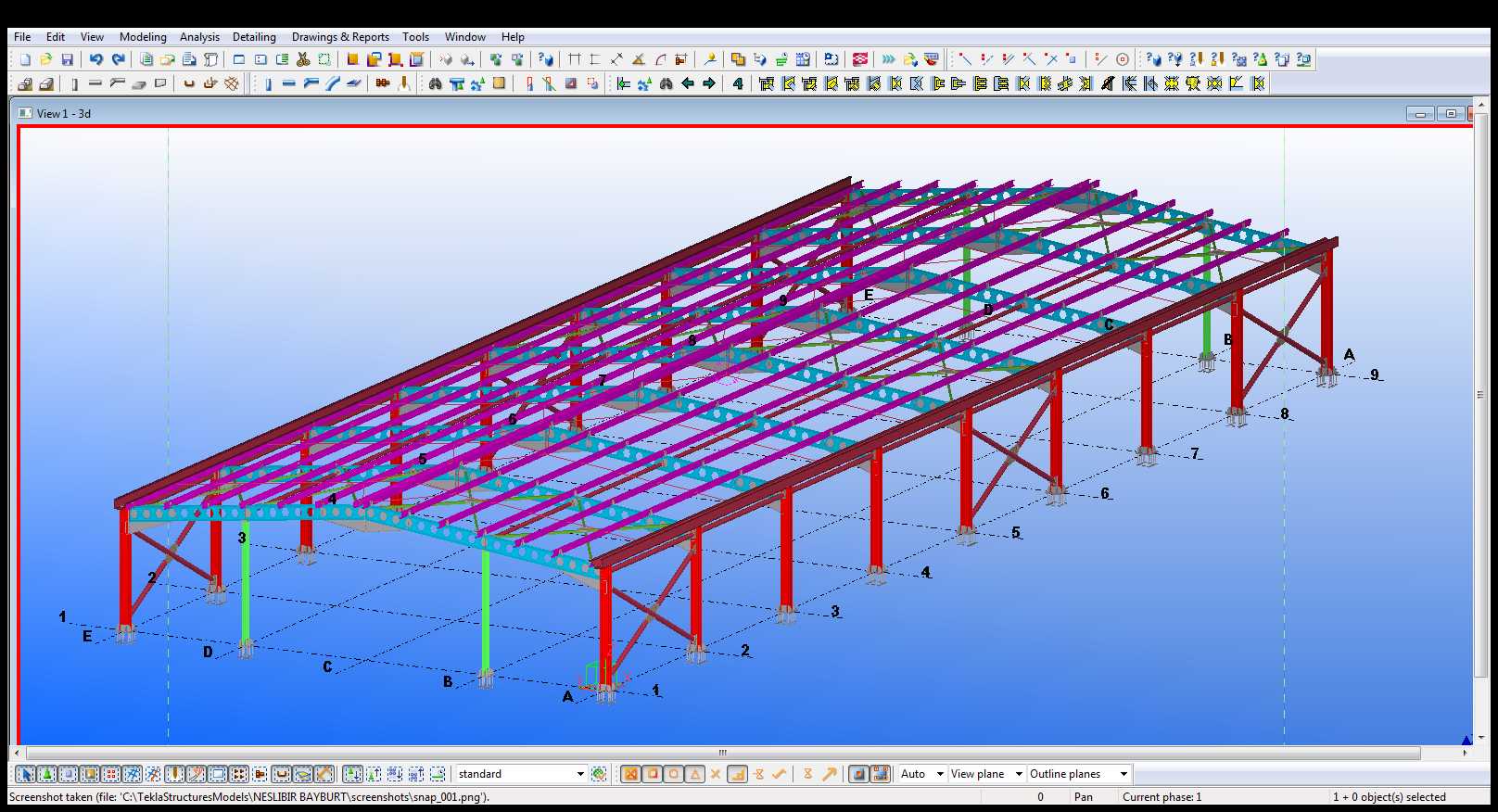Toggle the Select parts switch
Screen dimensions: 1498x812
click(x=69, y=774)
